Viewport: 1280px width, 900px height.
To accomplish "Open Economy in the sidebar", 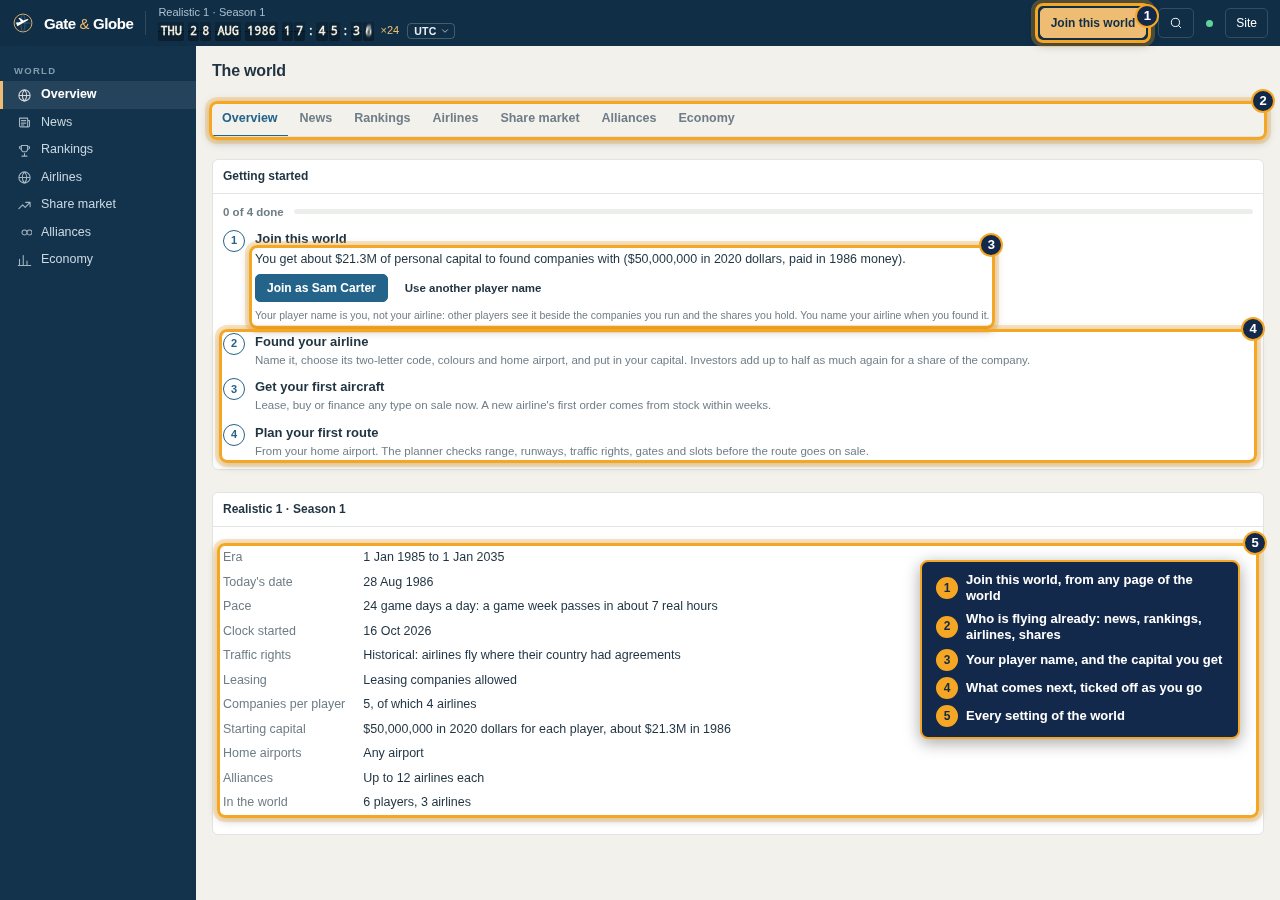I will pyautogui.click(x=98, y=259).
